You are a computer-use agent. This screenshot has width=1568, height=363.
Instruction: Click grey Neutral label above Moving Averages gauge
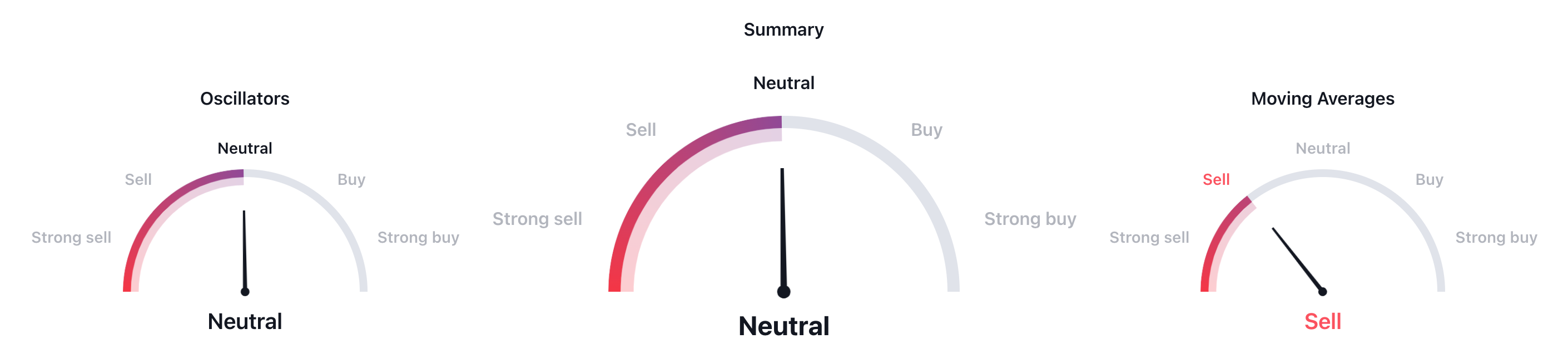(1322, 148)
